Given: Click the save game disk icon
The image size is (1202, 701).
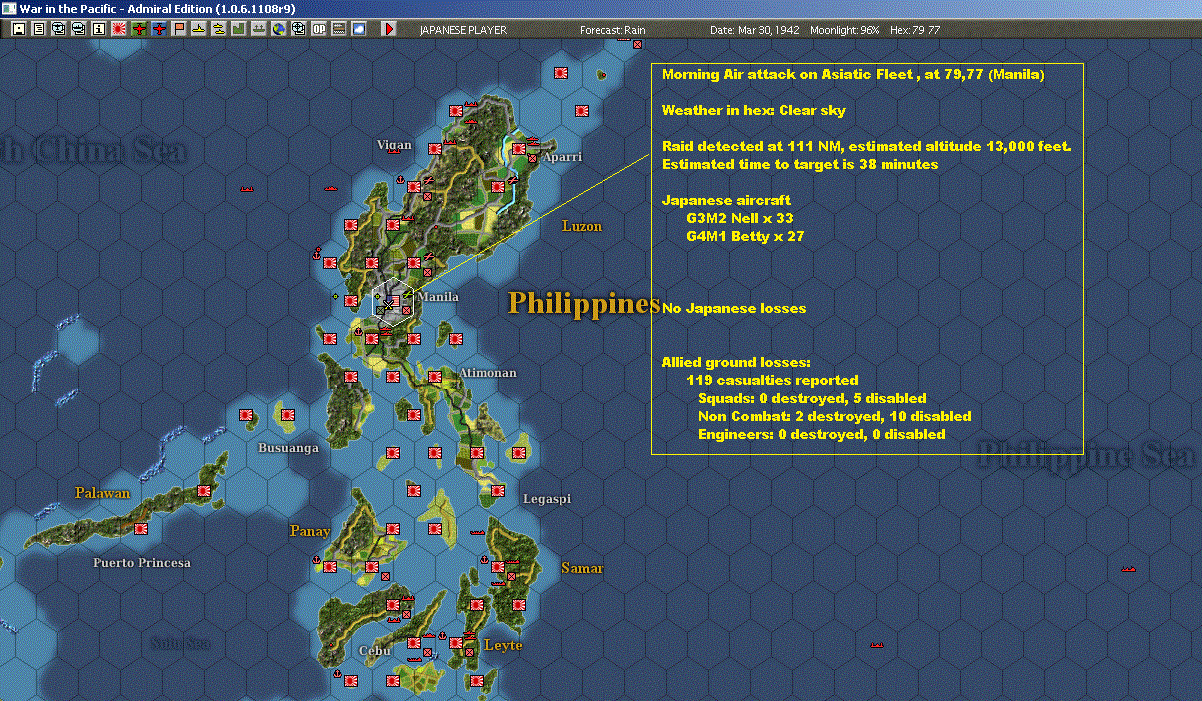Looking at the screenshot, I should (x=19, y=29).
